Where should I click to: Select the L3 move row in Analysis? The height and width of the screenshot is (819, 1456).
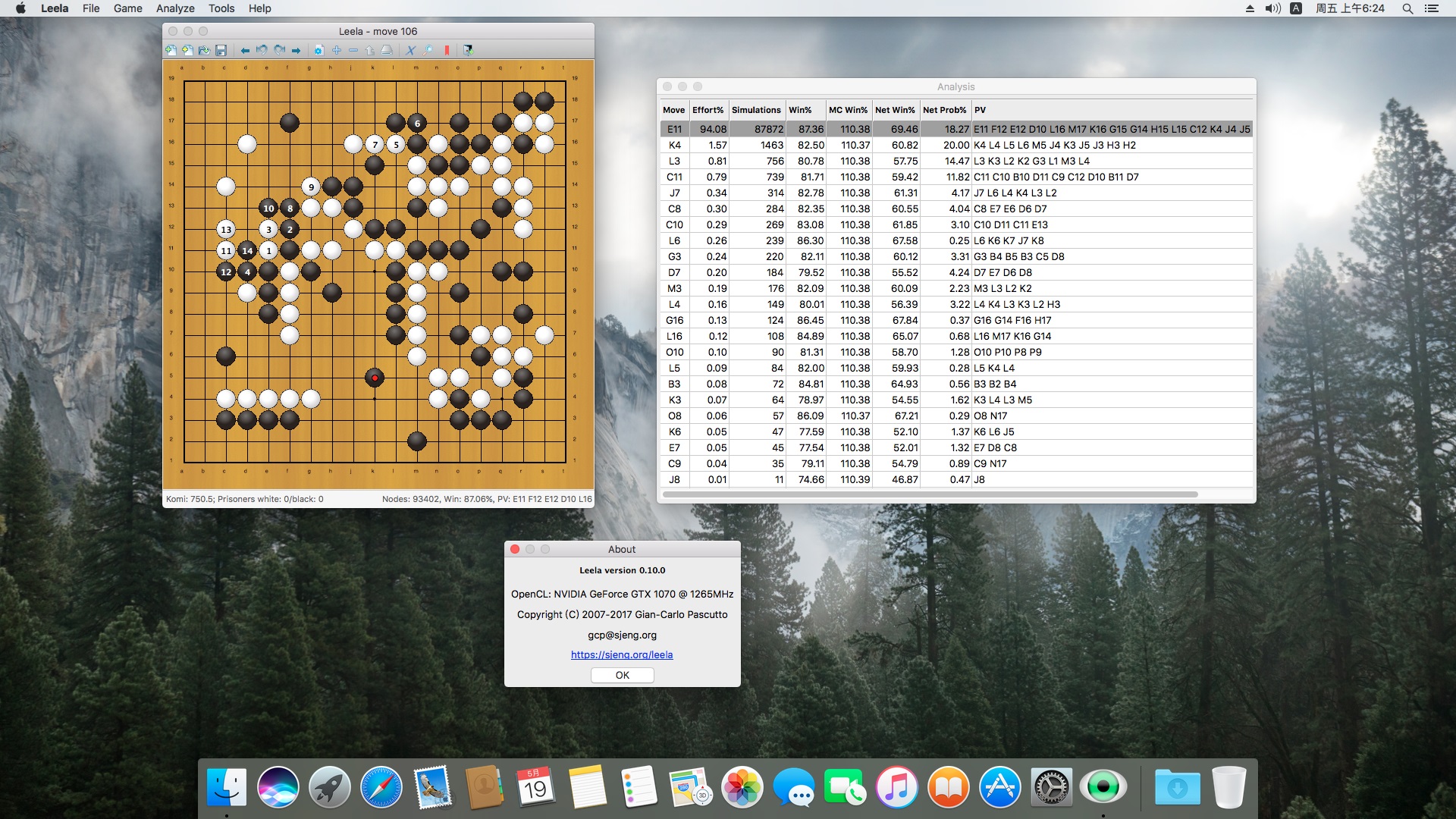pos(956,161)
